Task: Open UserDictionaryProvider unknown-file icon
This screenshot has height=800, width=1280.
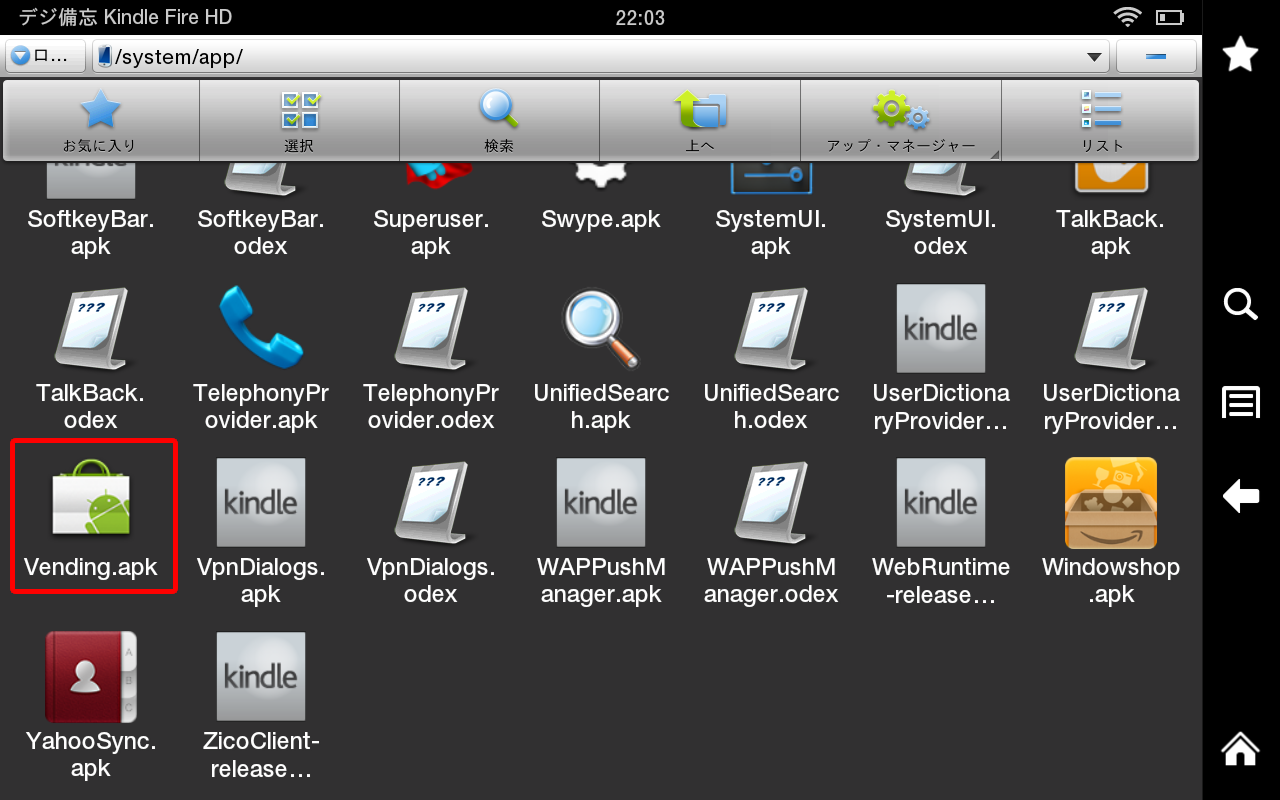Action: tap(1111, 329)
